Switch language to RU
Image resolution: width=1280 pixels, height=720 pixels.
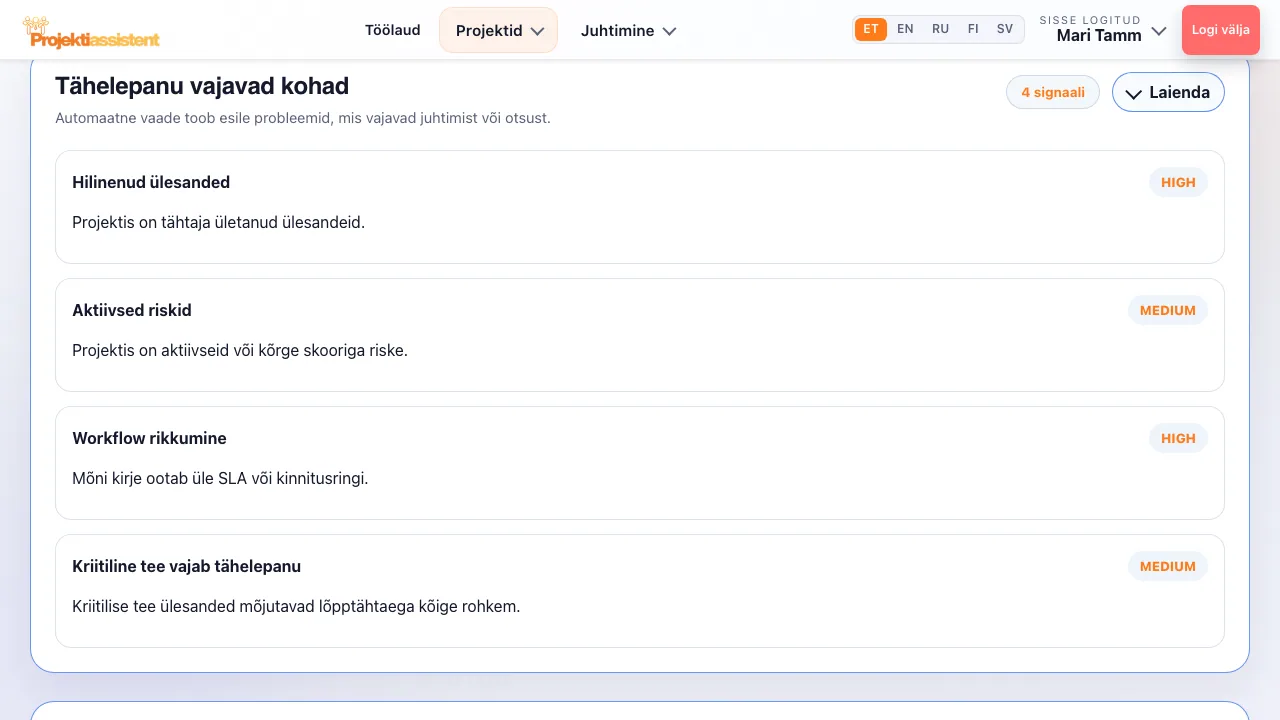(x=940, y=29)
